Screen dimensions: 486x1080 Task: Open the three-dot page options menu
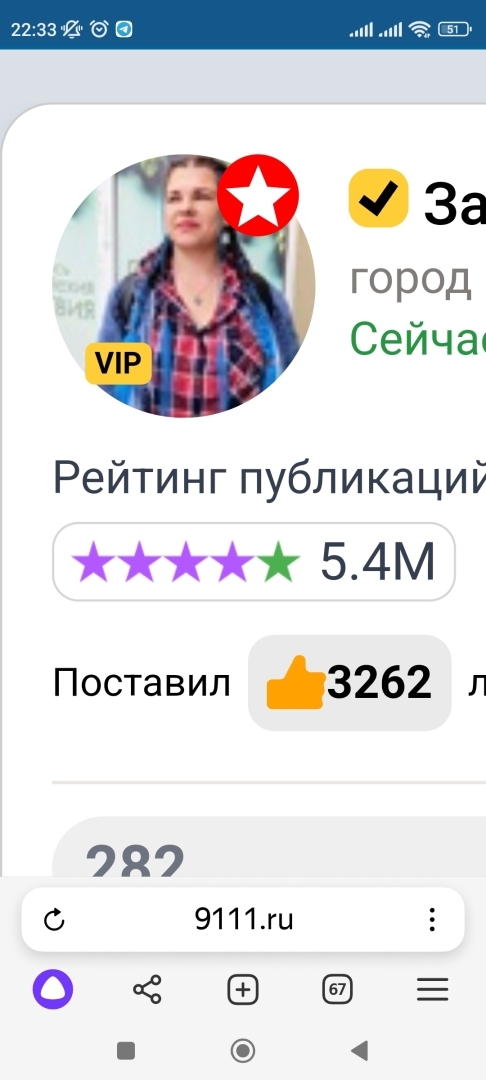click(x=432, y=920)
